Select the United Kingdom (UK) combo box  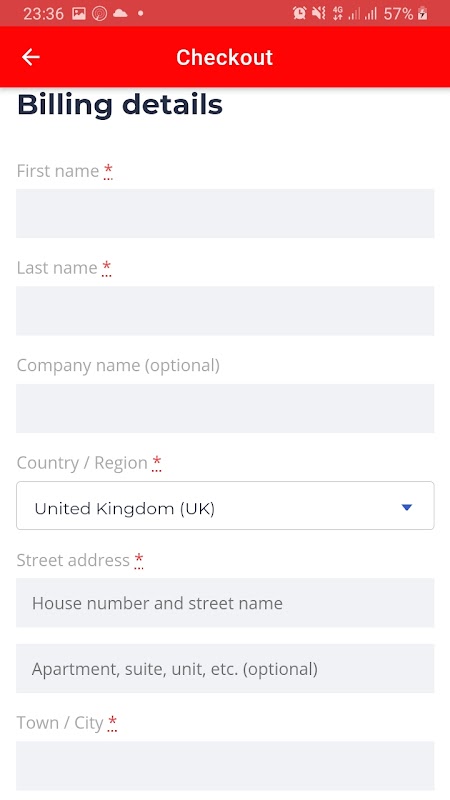[x=225, y=506]
